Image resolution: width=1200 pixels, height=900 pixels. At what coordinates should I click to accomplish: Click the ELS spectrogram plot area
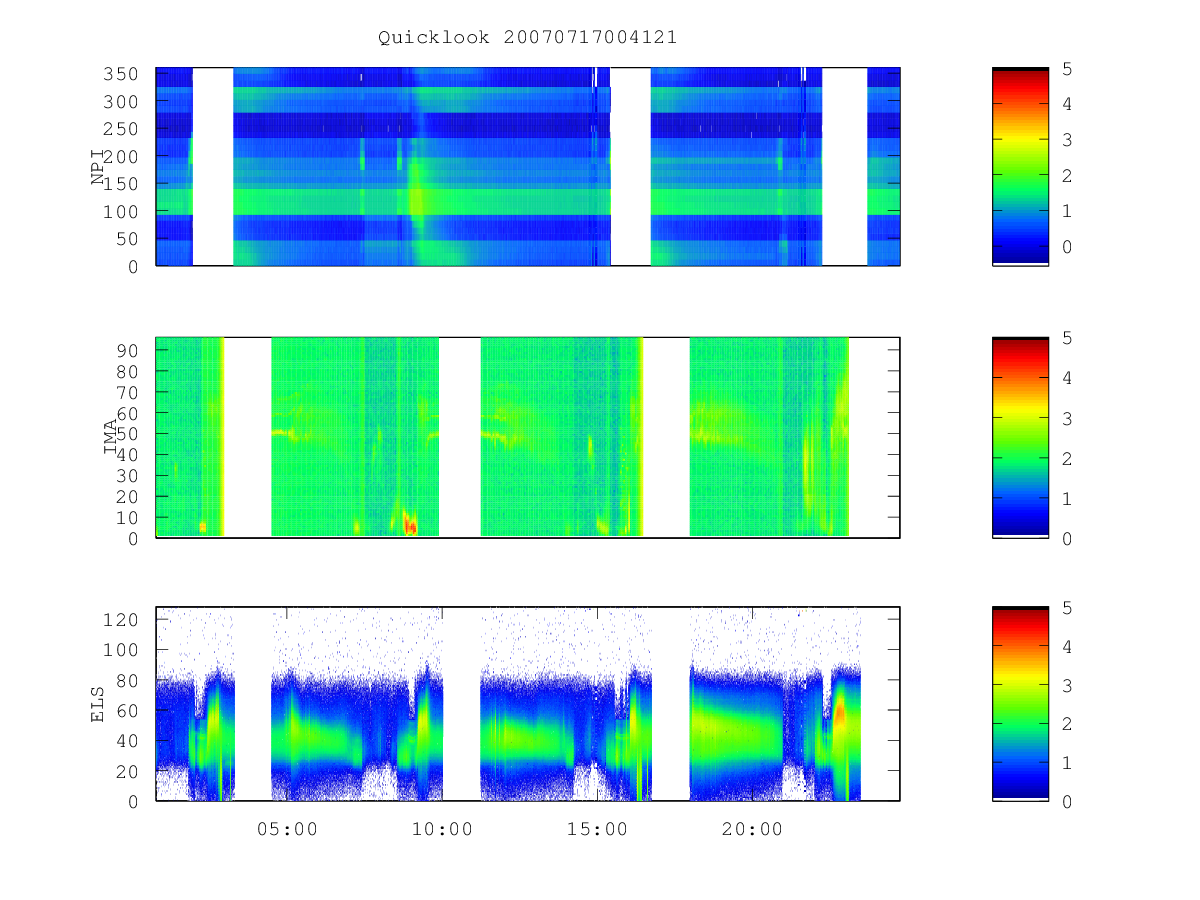click(528, 704)
